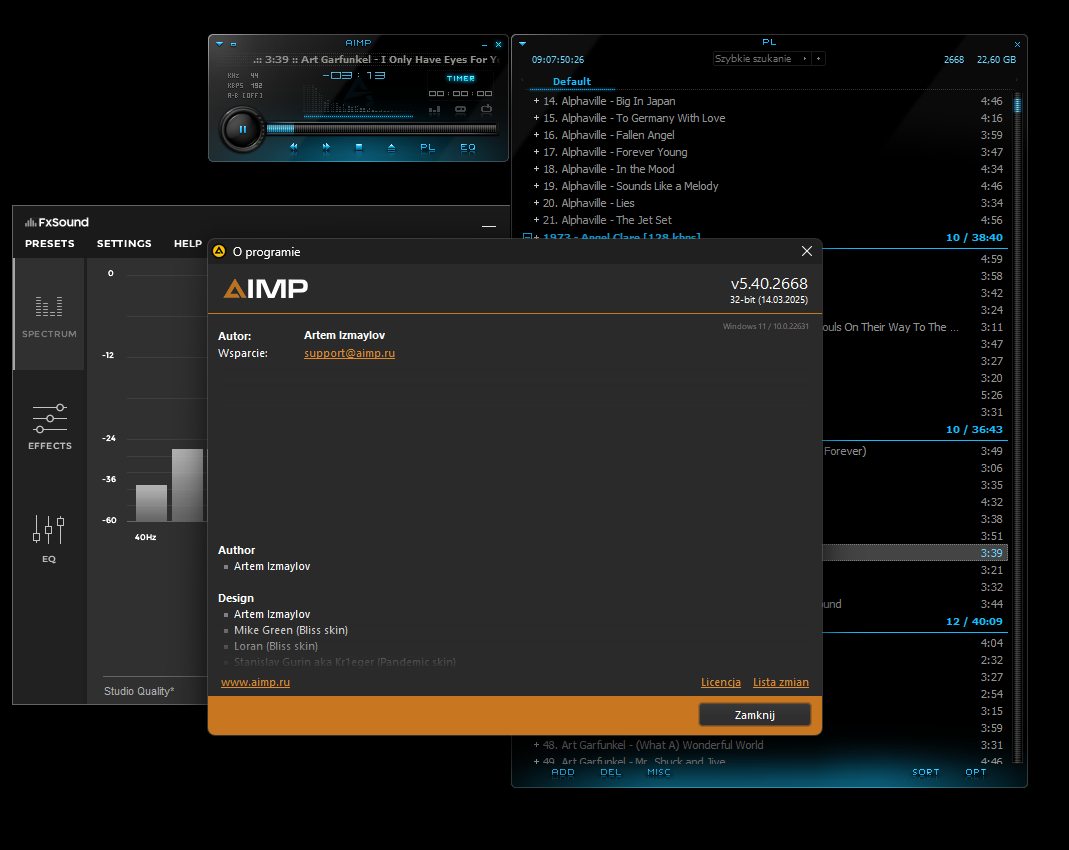
Task: Open the Licencja link
Action: click(721, 682)
